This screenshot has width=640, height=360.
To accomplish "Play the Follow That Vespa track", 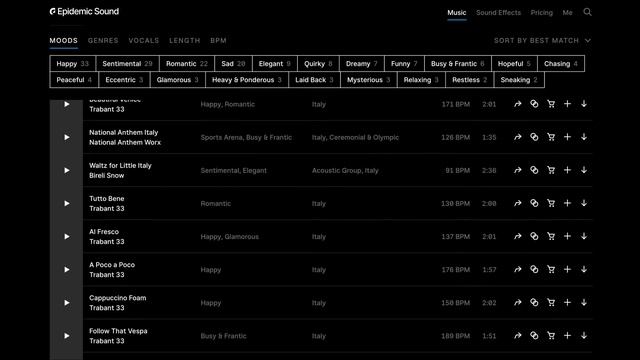I will [x=67, y=336].
